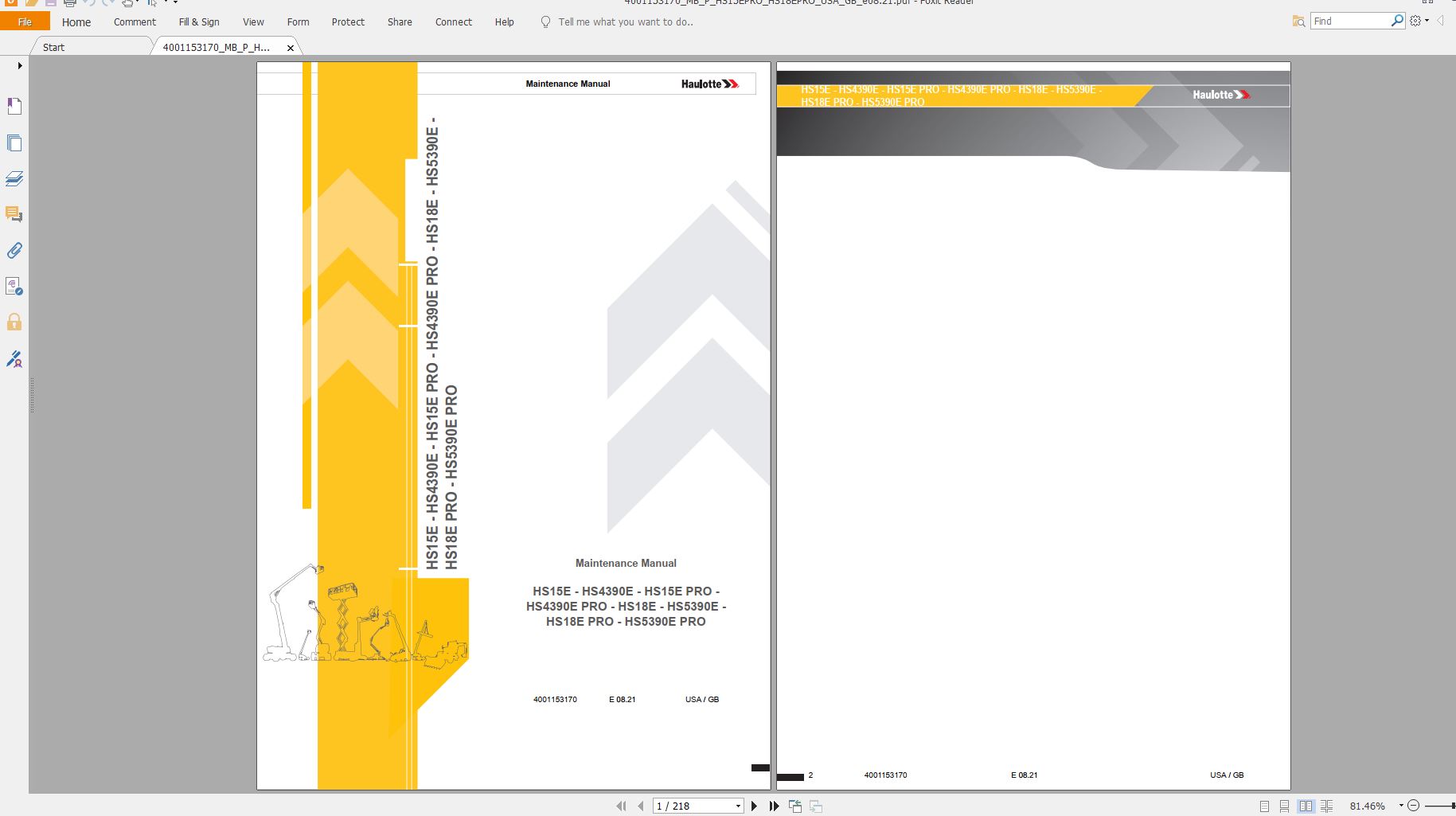Screen dimensions: 1456x816
Task: Select the 4001153170_MB_P_H... document tab
Action: coord(217,47)
